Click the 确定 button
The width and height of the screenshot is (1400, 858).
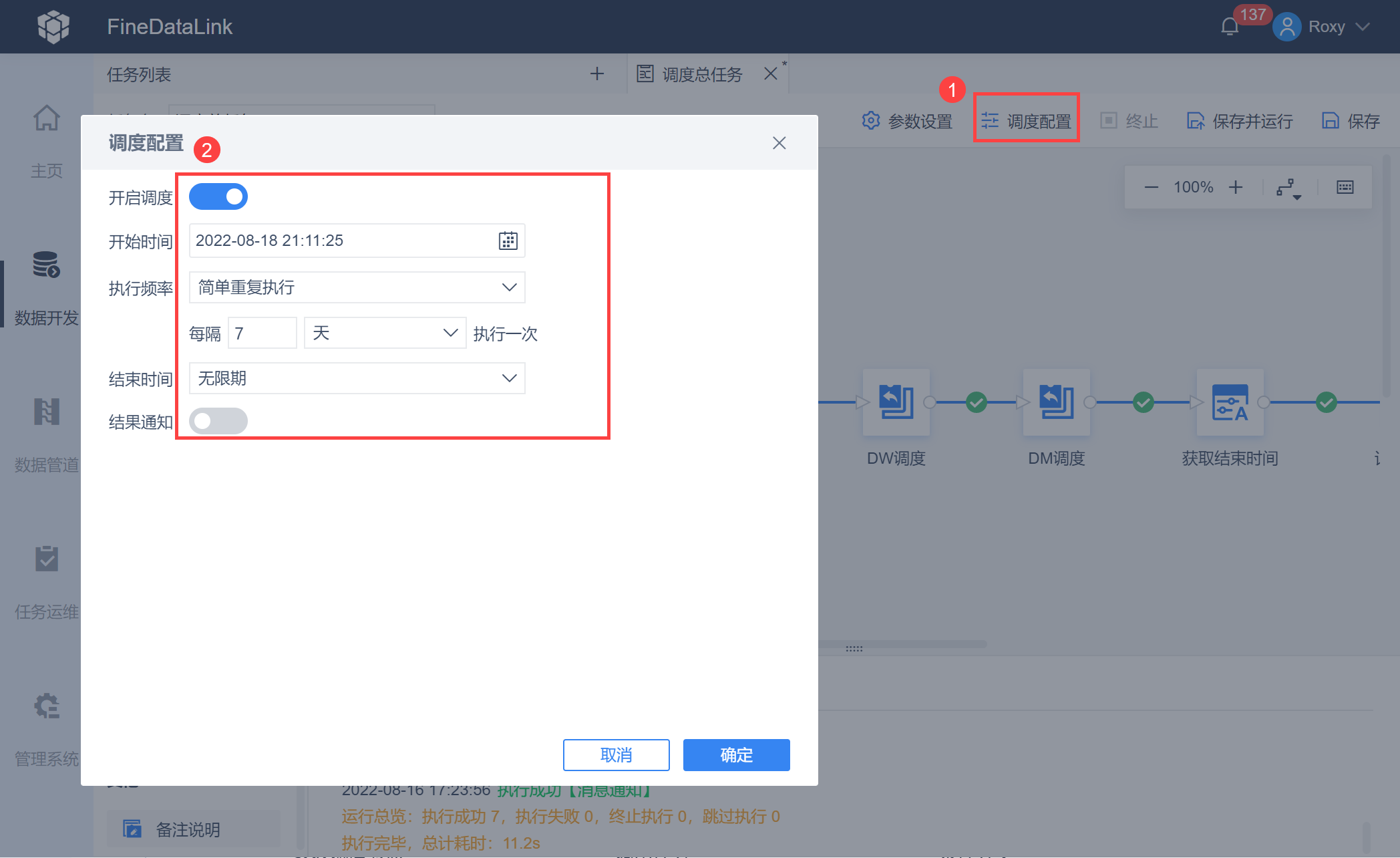(x=736, y=755)
